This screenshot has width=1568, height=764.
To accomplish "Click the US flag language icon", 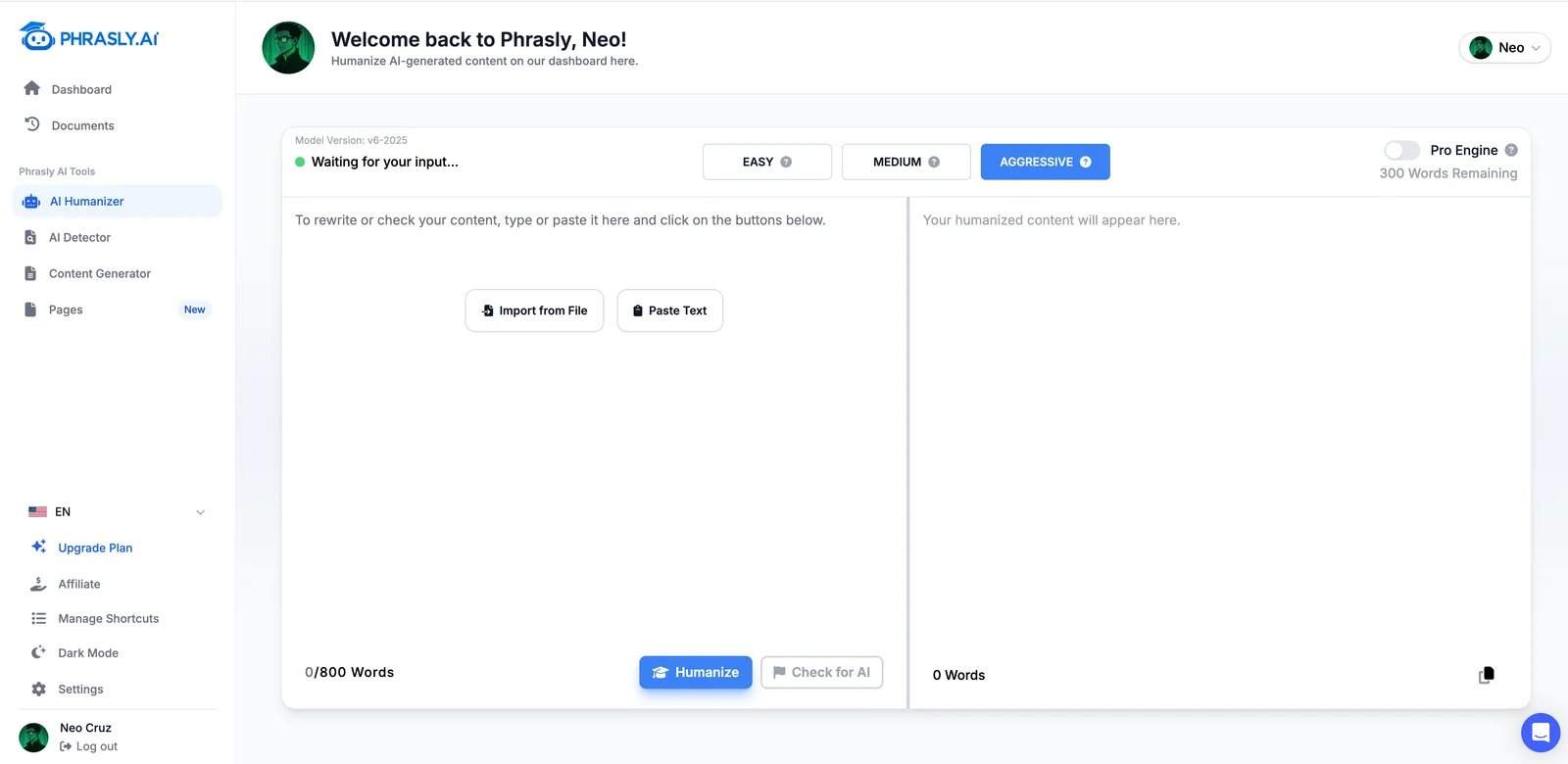I will pos(37,511).
